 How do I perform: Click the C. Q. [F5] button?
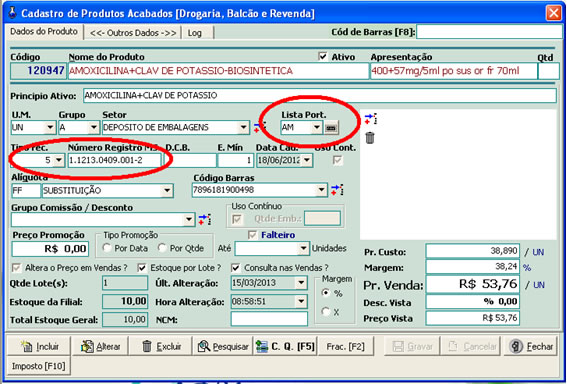point(285,346)
